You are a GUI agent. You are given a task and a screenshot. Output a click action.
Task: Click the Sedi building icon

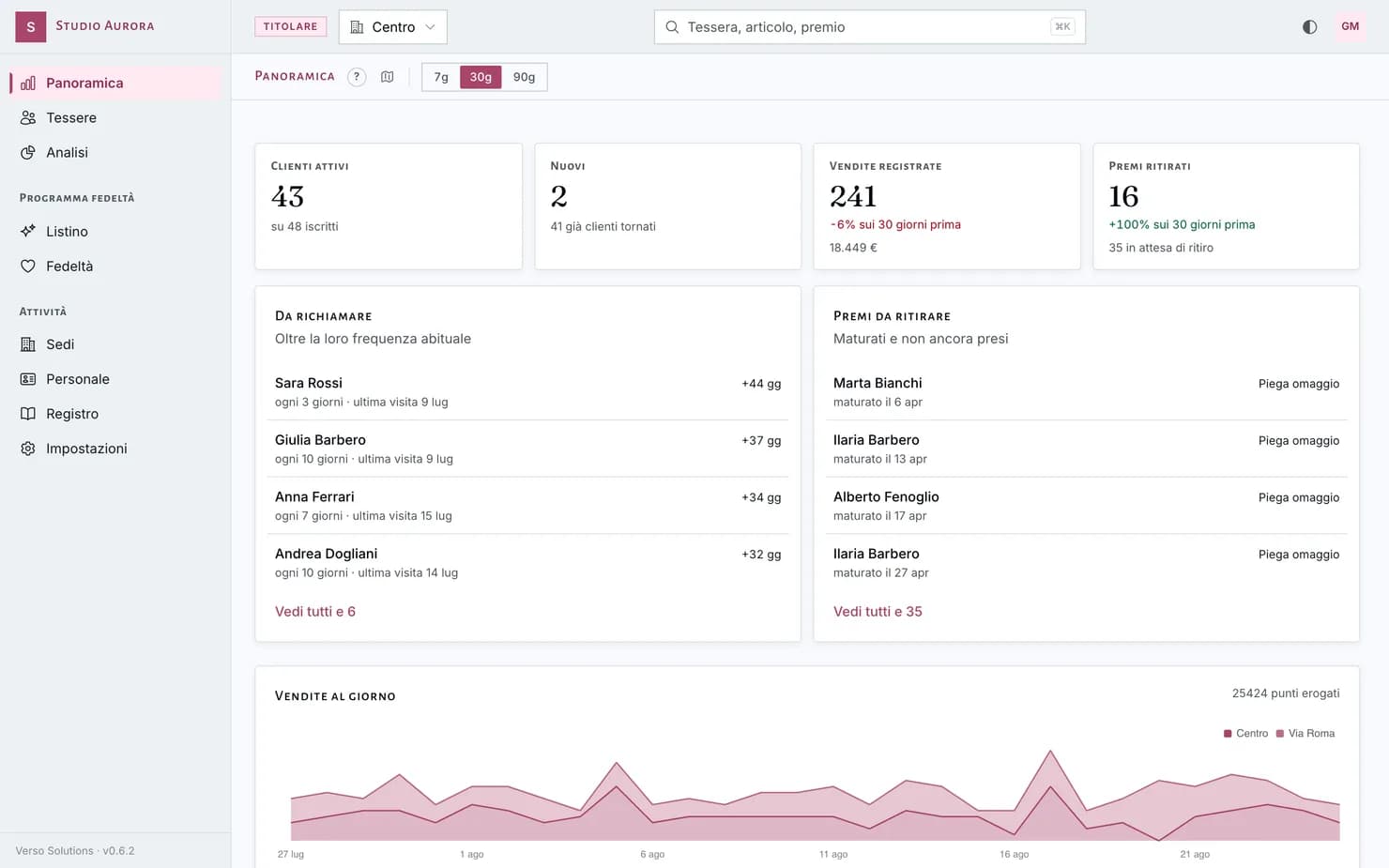click(28, 344)
